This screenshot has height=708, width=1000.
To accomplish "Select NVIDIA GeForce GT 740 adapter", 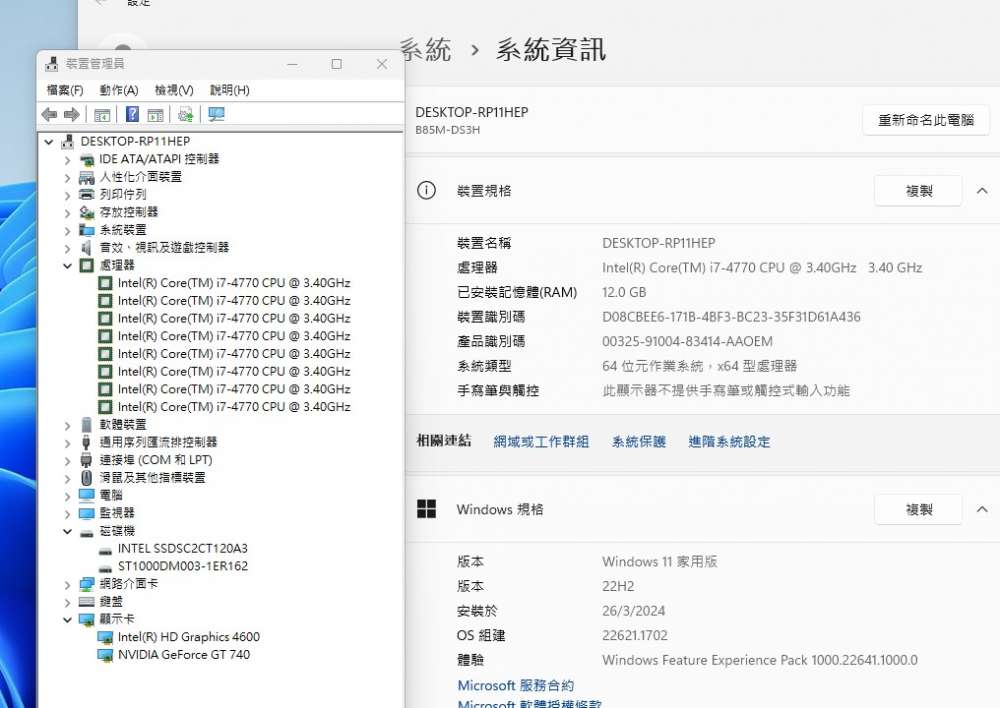I will pyautogui.click(x=184, y=654).
